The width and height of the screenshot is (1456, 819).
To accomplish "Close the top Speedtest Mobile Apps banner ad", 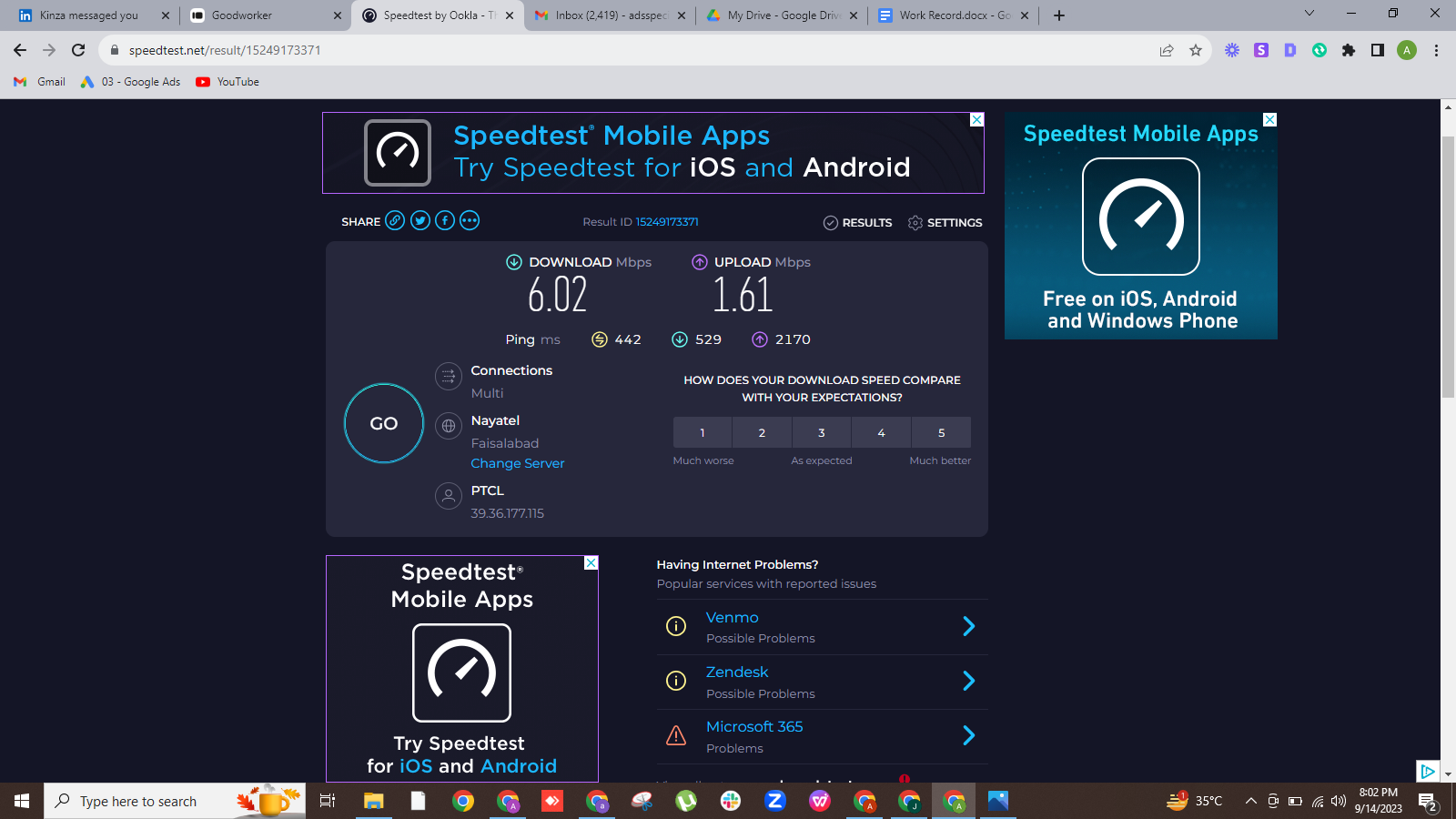I will pyautogui.click(x=976, y=119).
